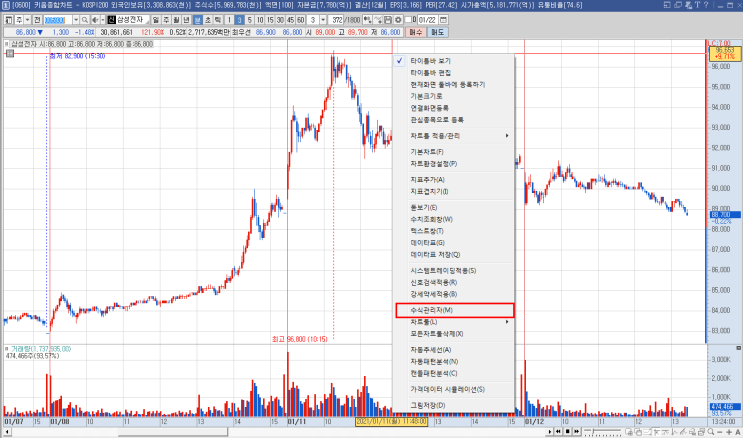Image resolution: width=743 pixels, height=438 pixels.
Task: Select the 60-minute interval button
Action: [x=300, y=20]
